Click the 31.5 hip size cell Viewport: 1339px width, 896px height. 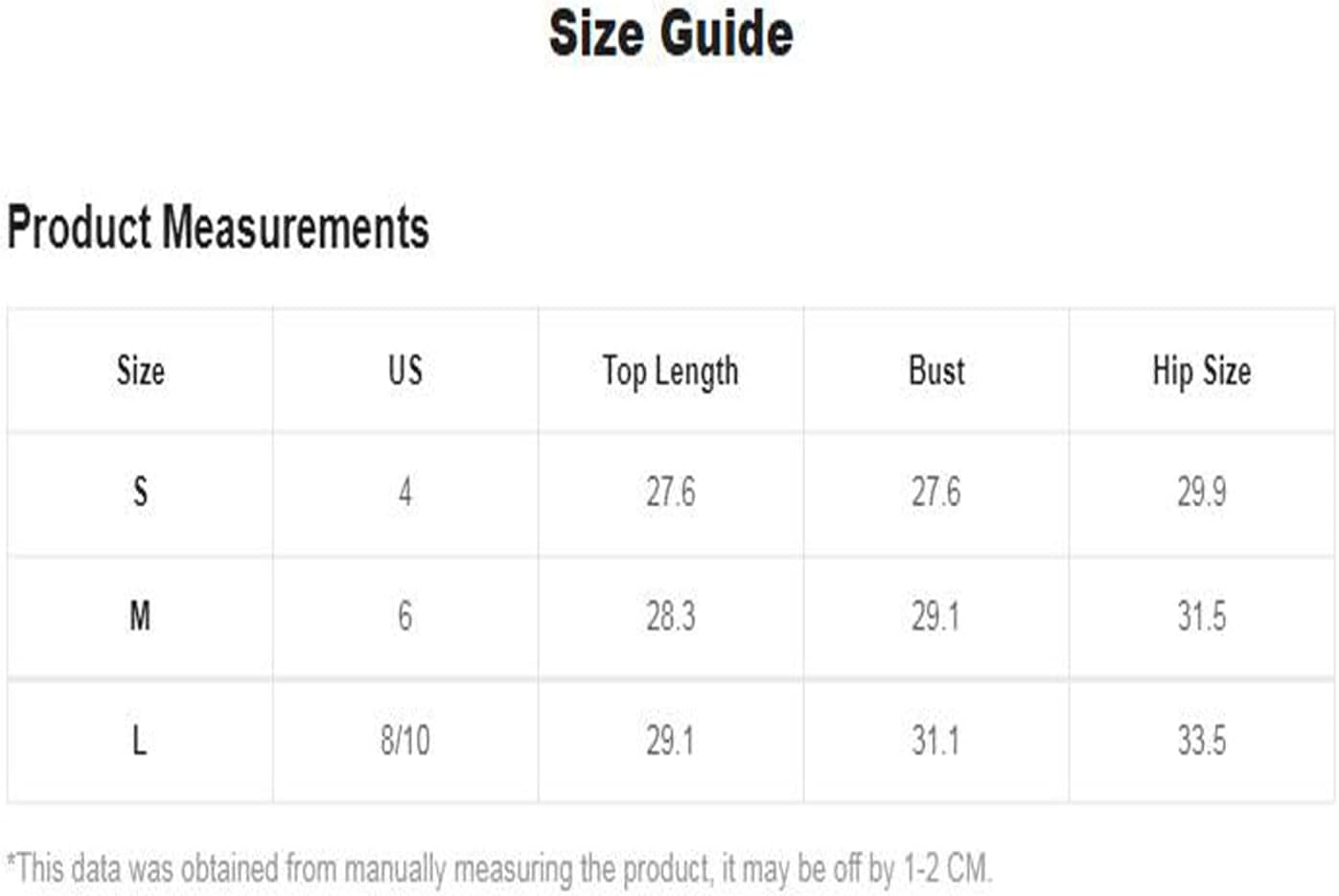coord(1202,616)
